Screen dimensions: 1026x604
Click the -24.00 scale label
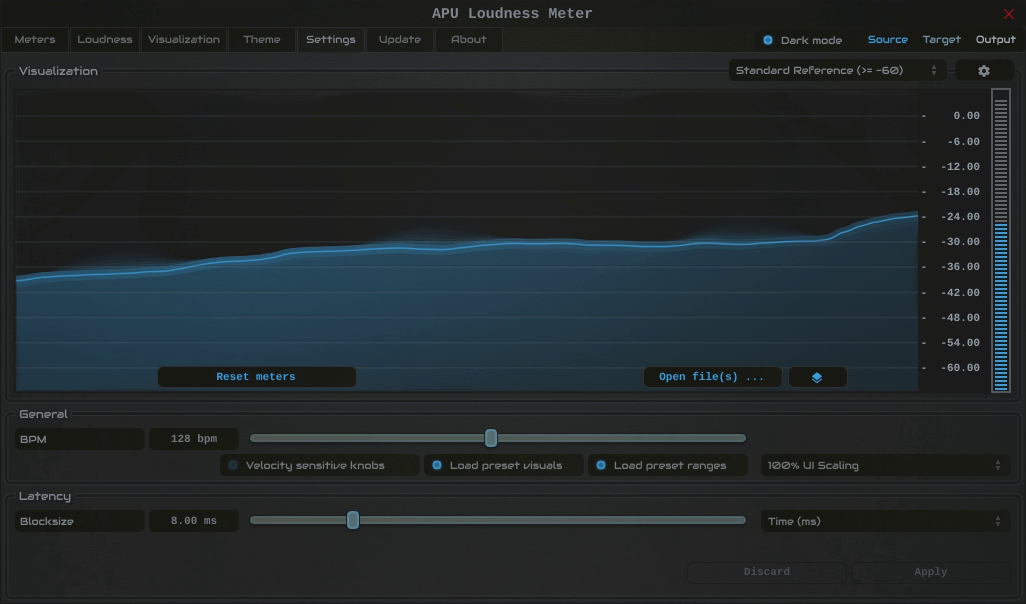coord(960,217)
